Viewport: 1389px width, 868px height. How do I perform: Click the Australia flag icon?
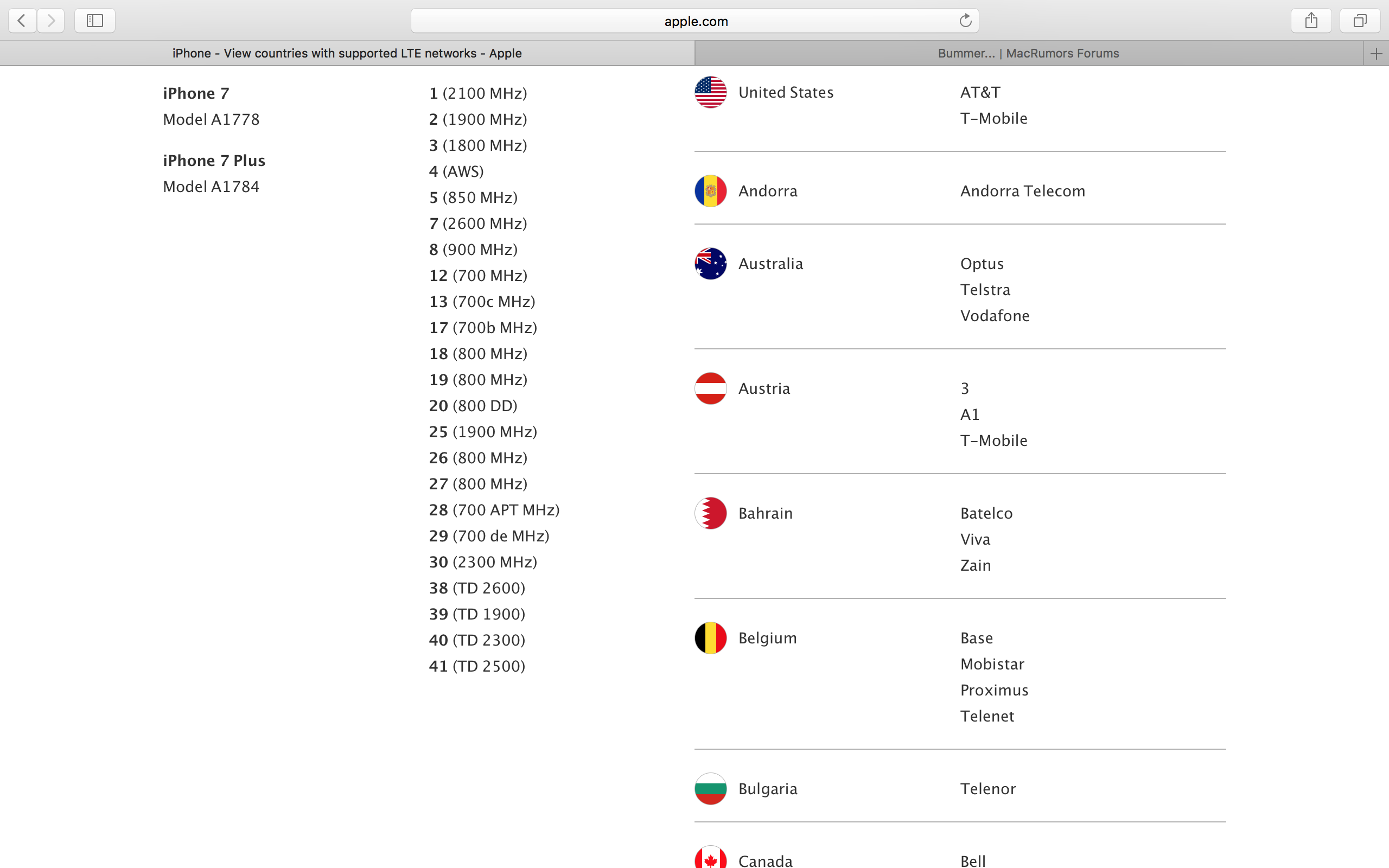(x=711, y=264)
